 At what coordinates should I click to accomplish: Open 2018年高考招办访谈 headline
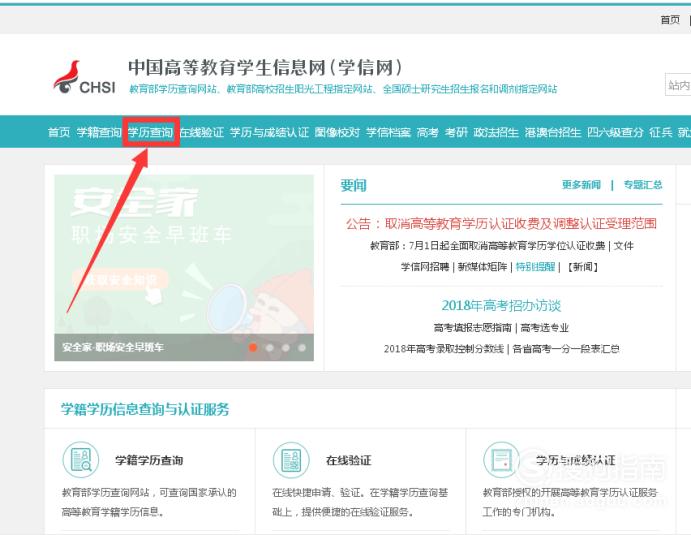(501, 305)
